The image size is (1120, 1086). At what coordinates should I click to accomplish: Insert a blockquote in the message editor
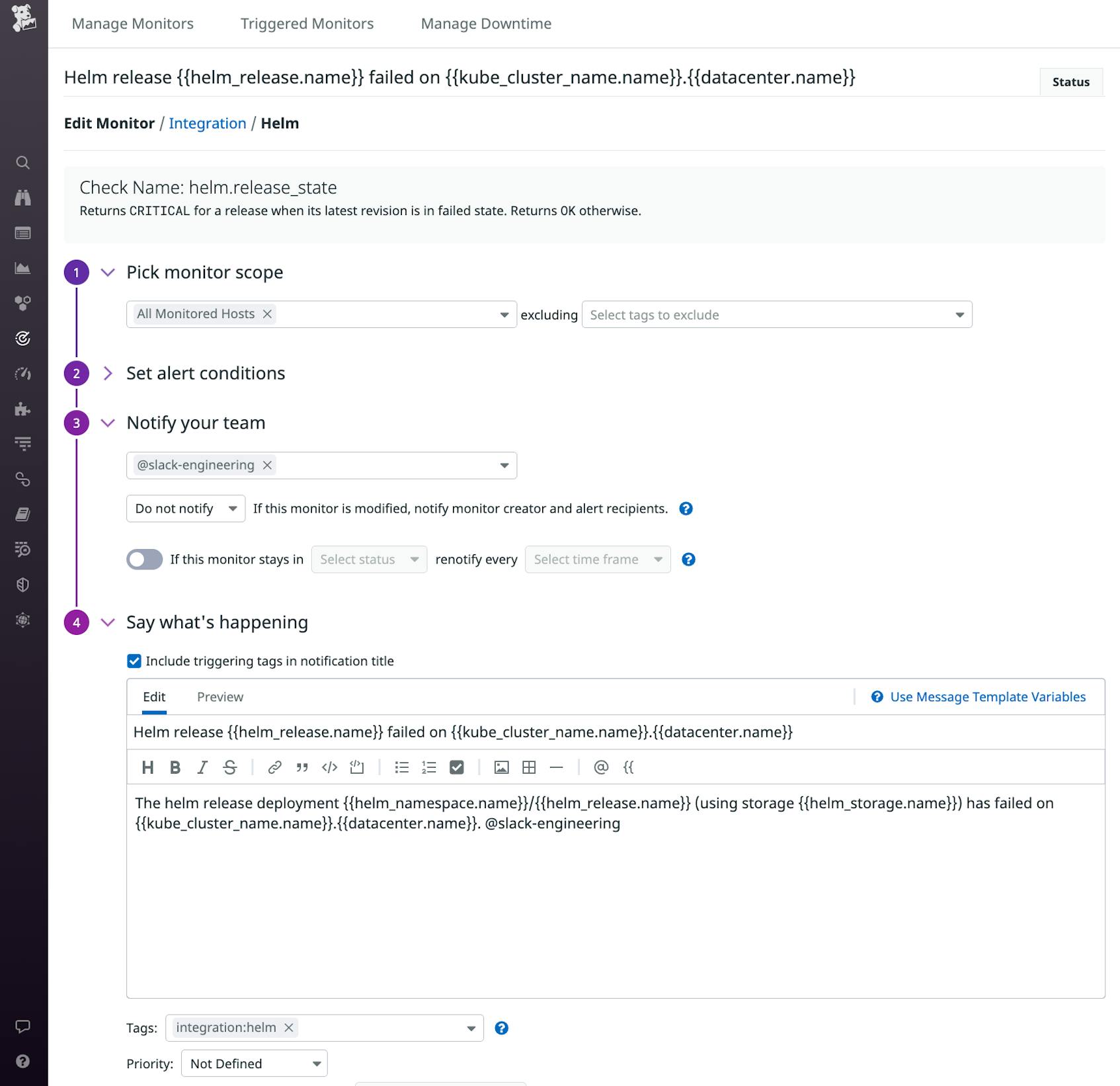pyautogui.click(x=301, y=767)
